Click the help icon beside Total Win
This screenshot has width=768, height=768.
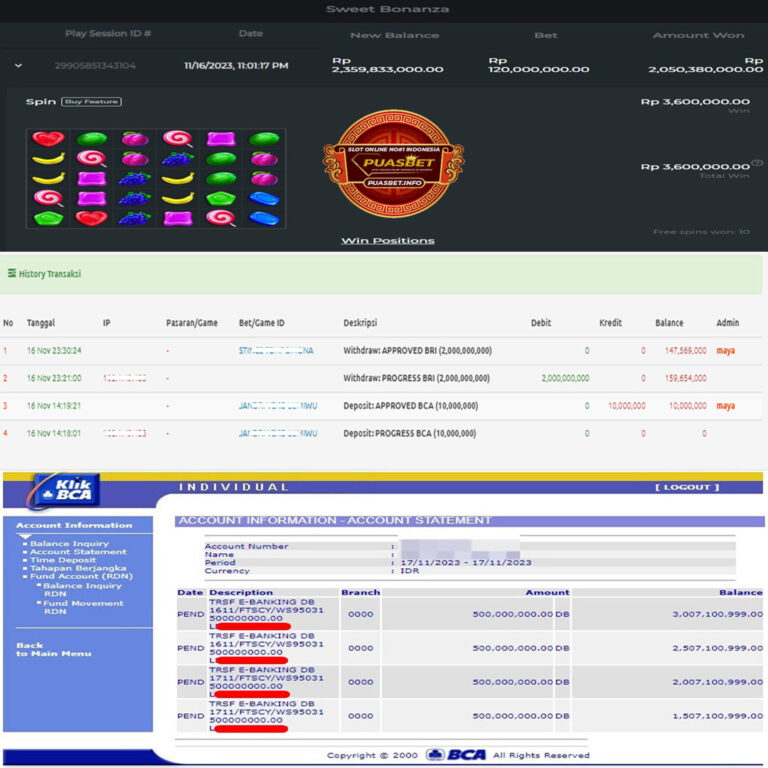pos(757,163)
